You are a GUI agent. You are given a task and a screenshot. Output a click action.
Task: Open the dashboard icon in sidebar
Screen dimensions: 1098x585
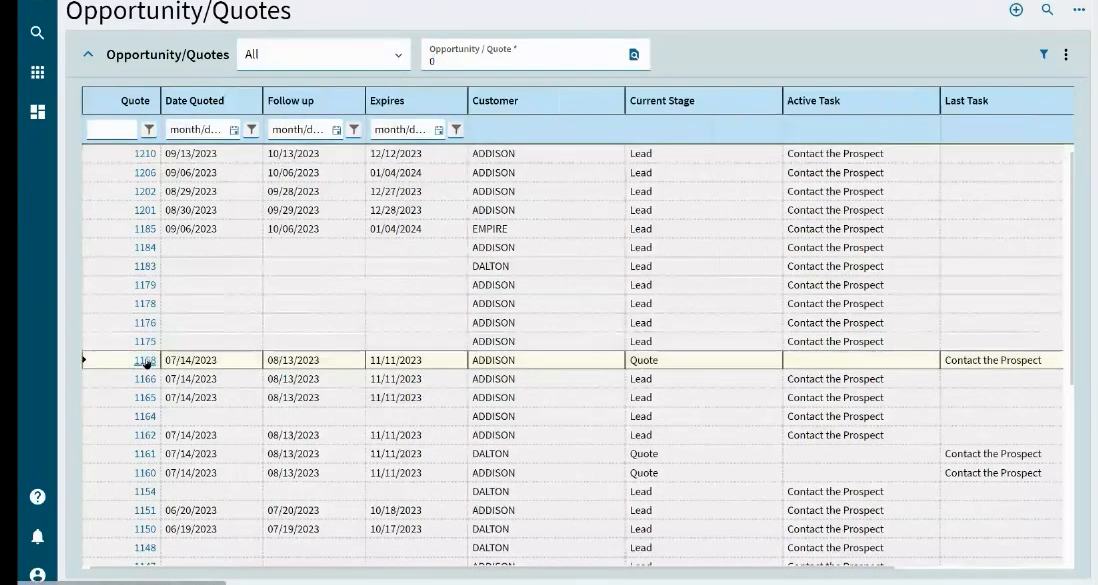coord(37,112)
